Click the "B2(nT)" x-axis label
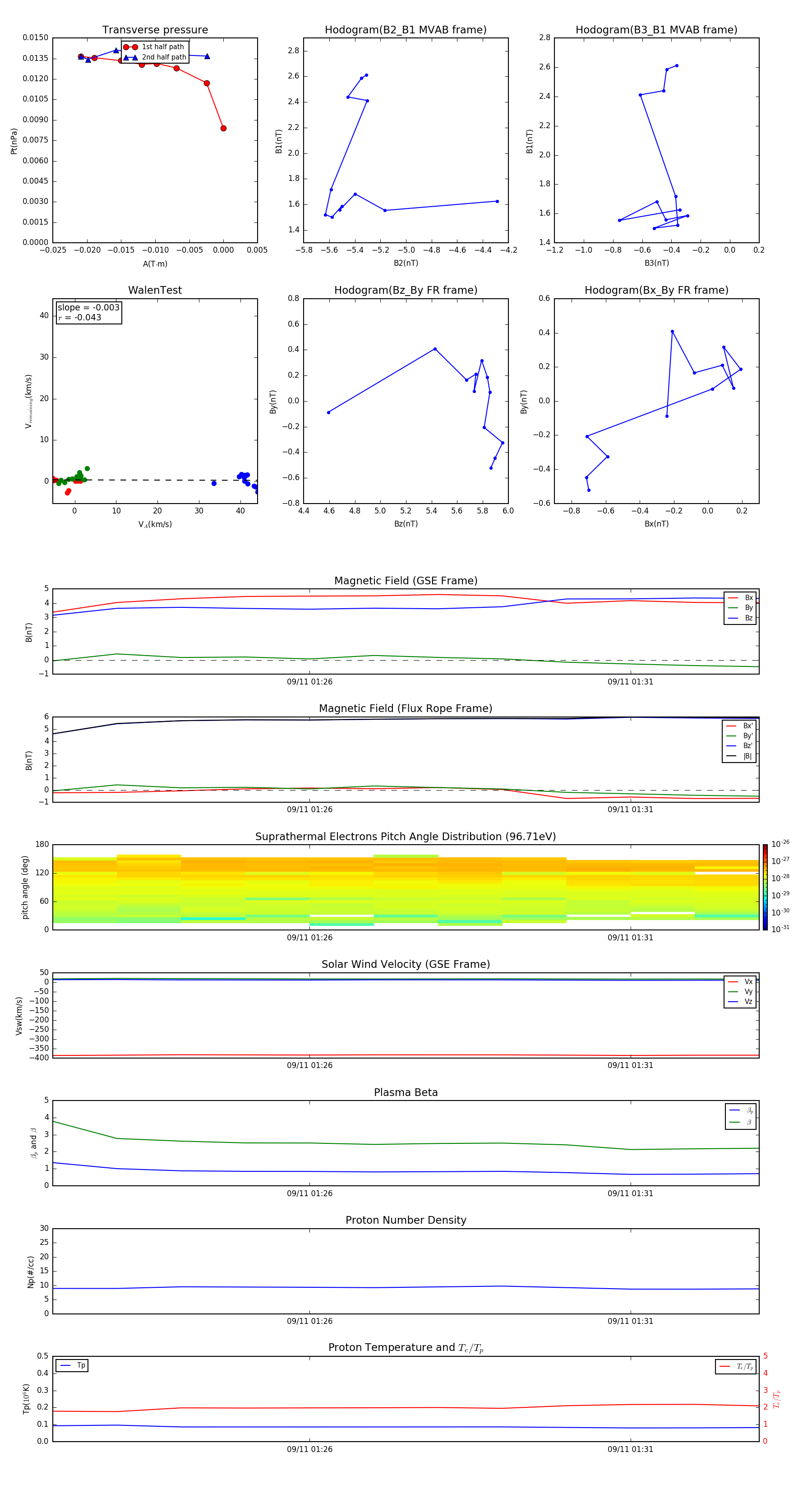The image size is (812, 1489). pos(406,263)
